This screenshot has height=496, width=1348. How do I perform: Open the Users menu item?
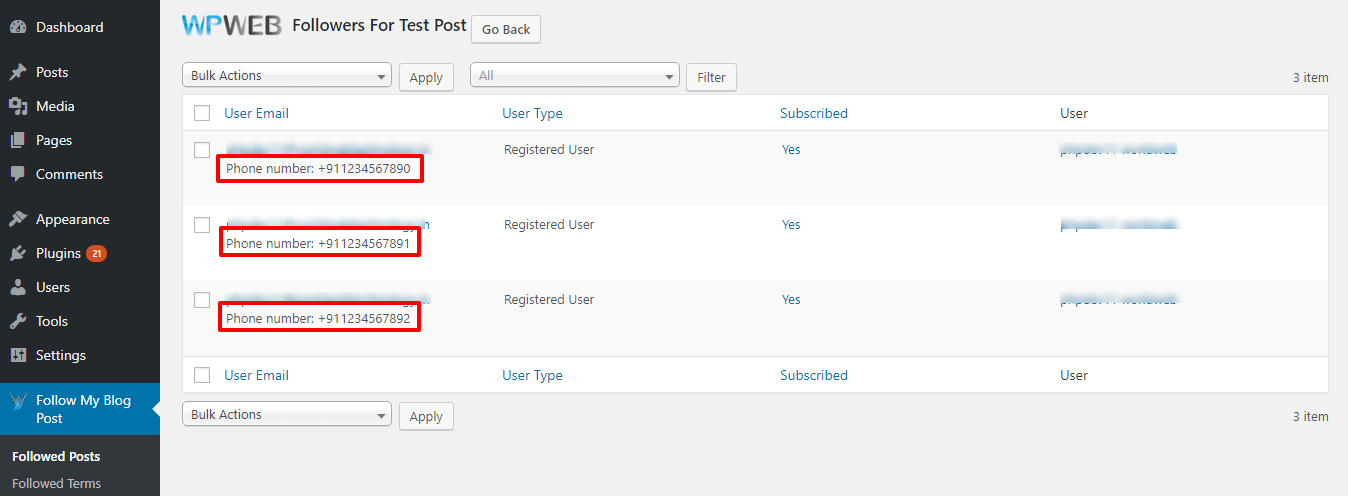pos(53,287)
